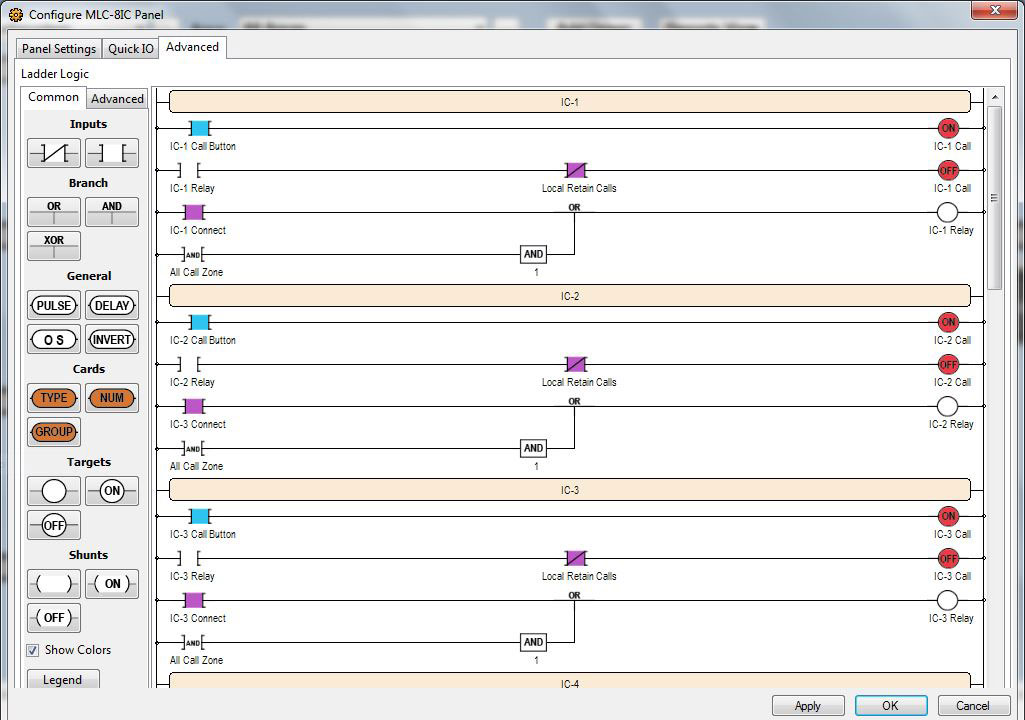Close the Configure MLC-8IC Panel dialog
This screenshot has height=720, width=1025.
994,10
